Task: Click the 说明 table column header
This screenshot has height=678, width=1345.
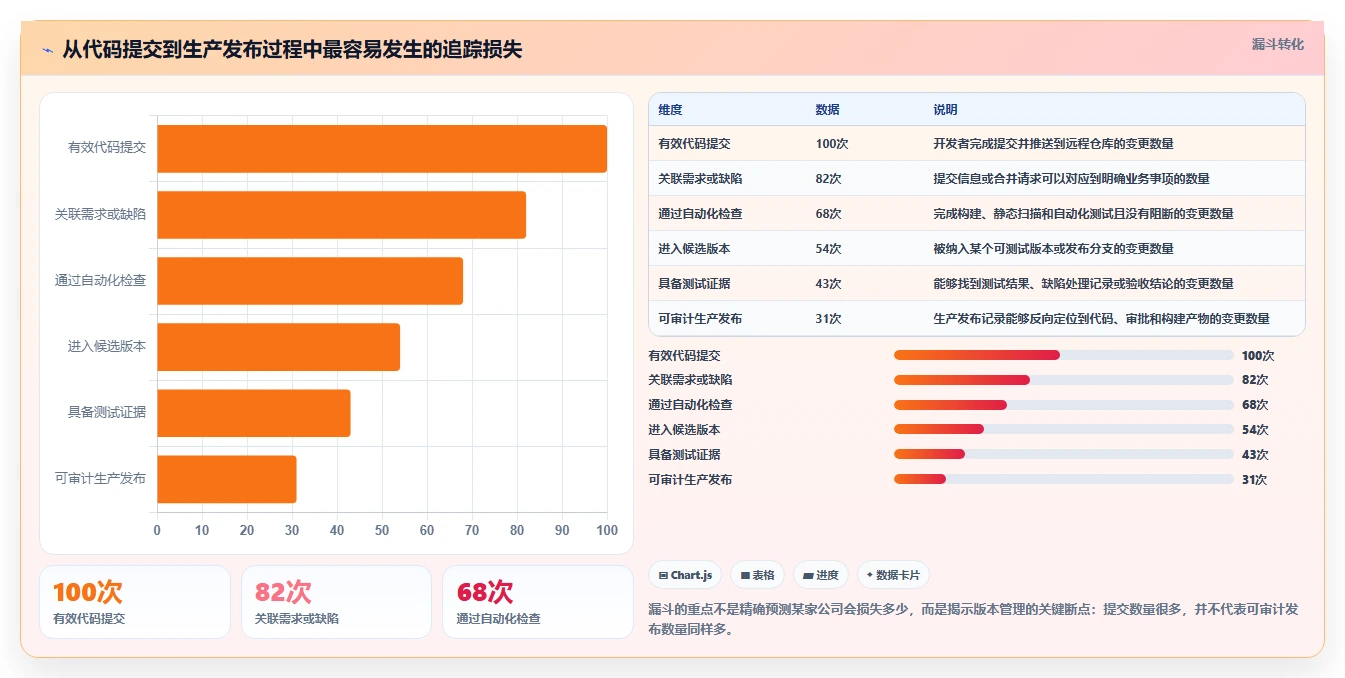Action: 945,110
